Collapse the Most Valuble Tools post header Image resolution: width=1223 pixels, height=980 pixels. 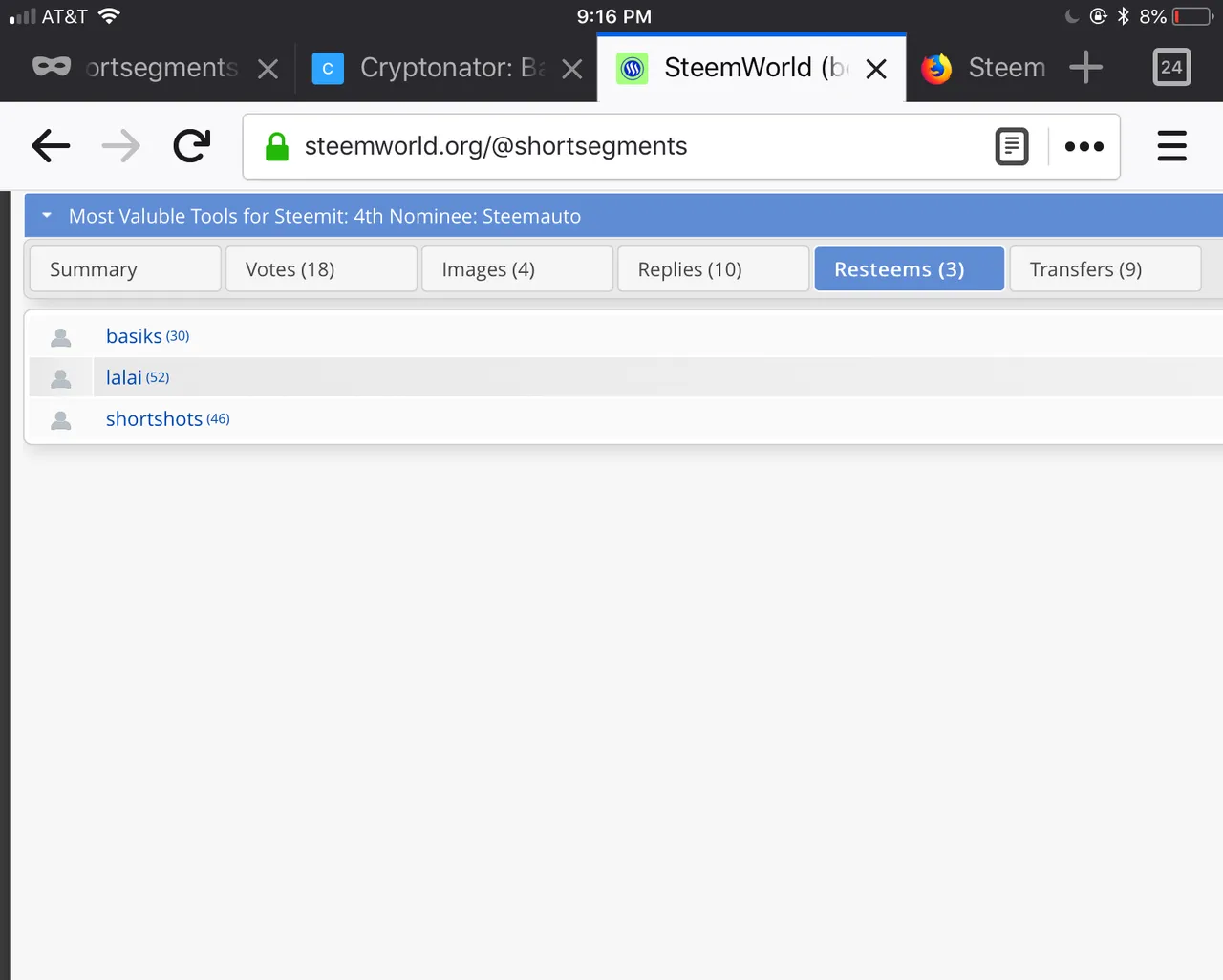click(x=47, y=216)
